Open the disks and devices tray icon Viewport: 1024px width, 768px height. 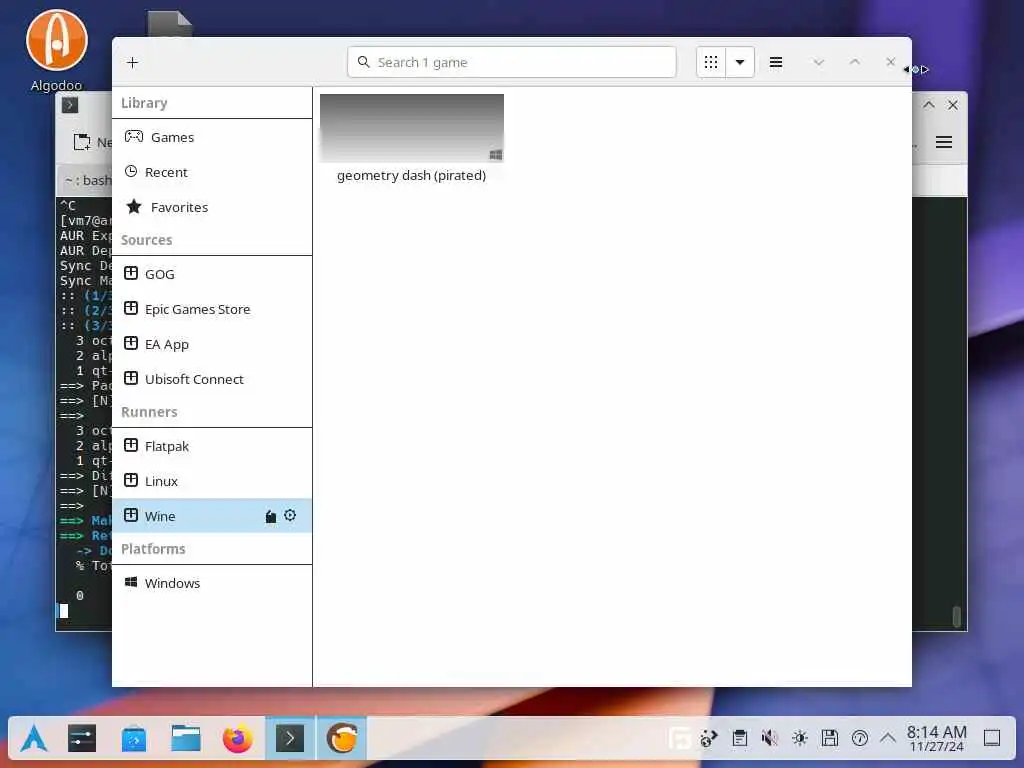click(x=830, y=739)
